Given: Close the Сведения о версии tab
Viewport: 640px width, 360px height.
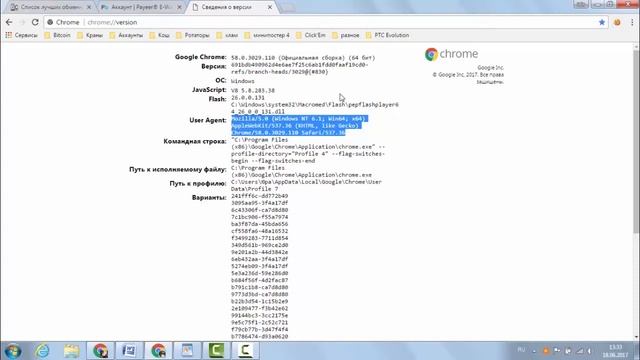Looking at the screenshot, I should [270, 7].
